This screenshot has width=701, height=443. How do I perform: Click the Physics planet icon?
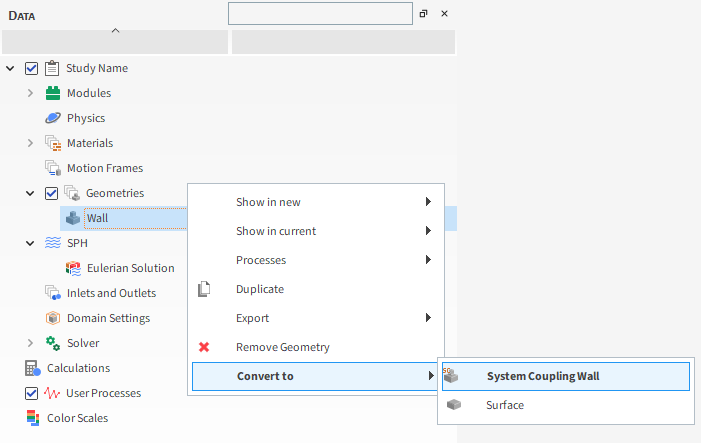point(53,118)
